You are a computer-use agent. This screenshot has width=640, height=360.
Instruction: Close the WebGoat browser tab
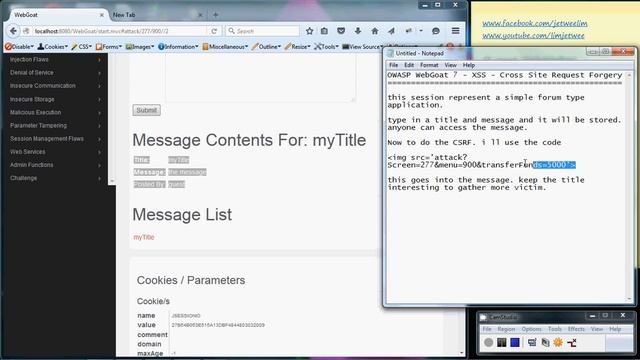click(102, 15)
